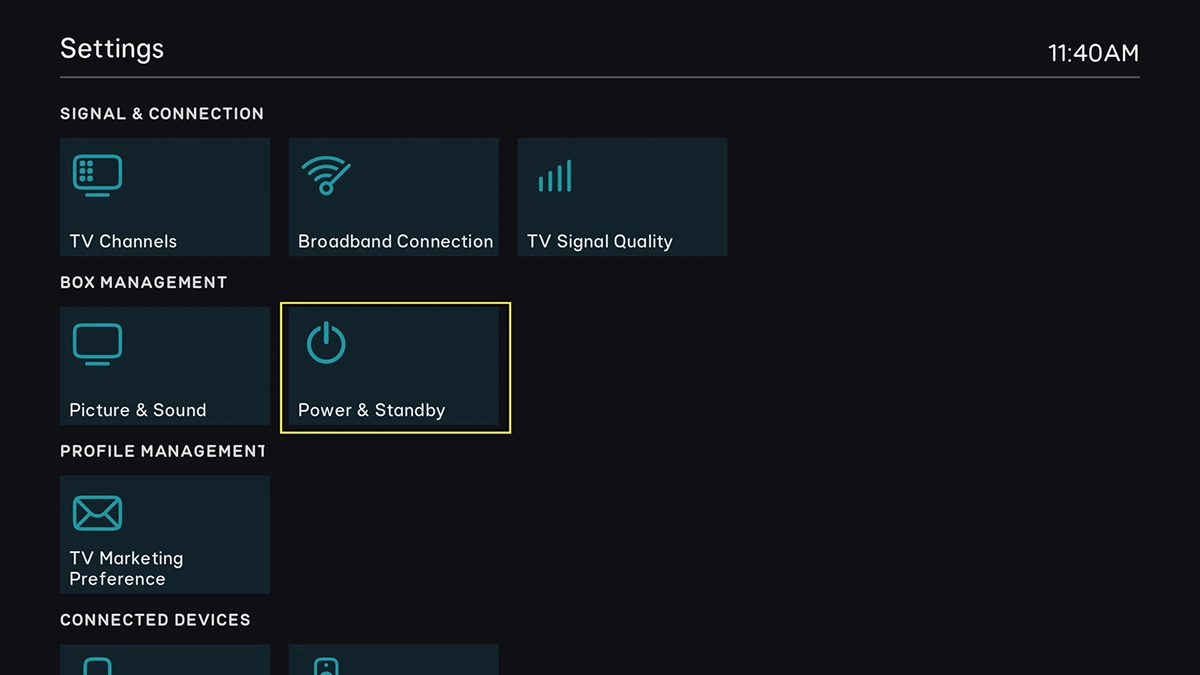The image size is (1200, 675).
Task: Click the CONNECTED DEVICES section header
Action: [x=156, y=620]
